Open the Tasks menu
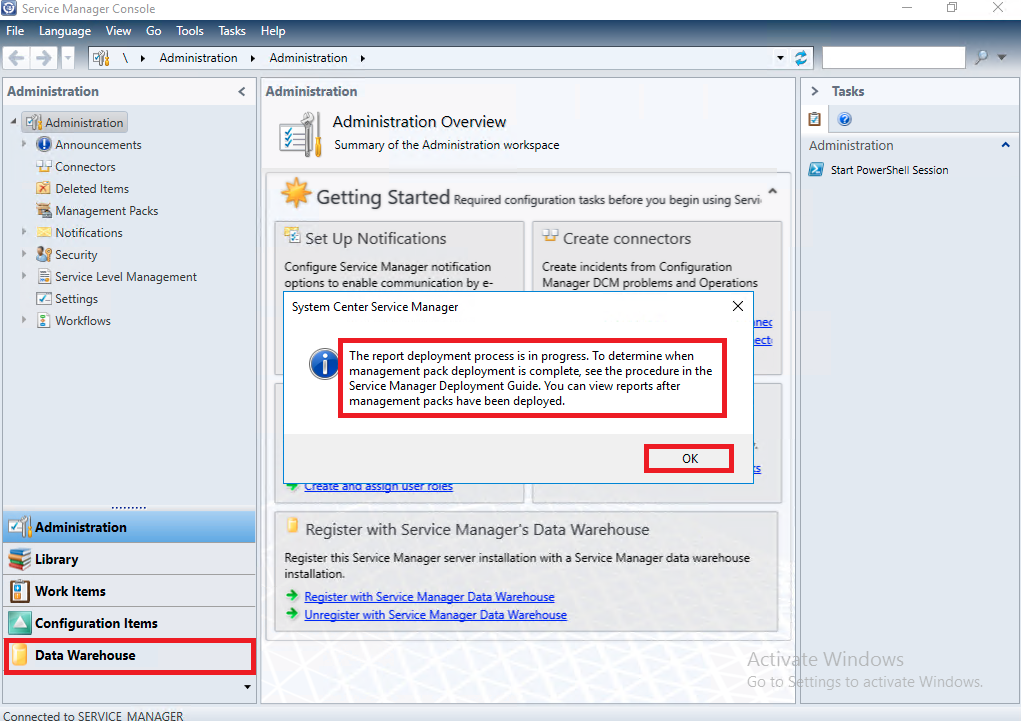The image size is (1021, 721). [x=232, y=31]
